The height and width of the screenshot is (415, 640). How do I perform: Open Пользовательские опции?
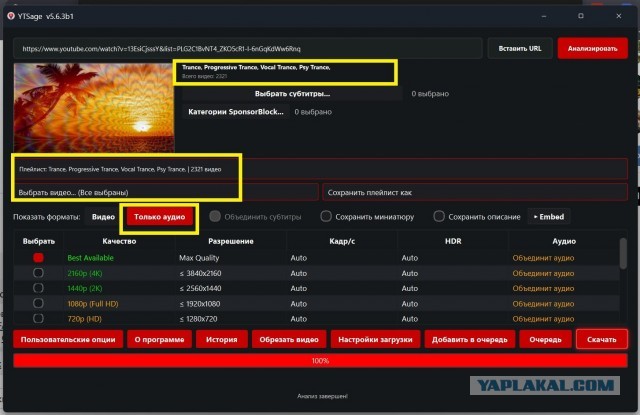pyautogui.click(x=68, y=340)
